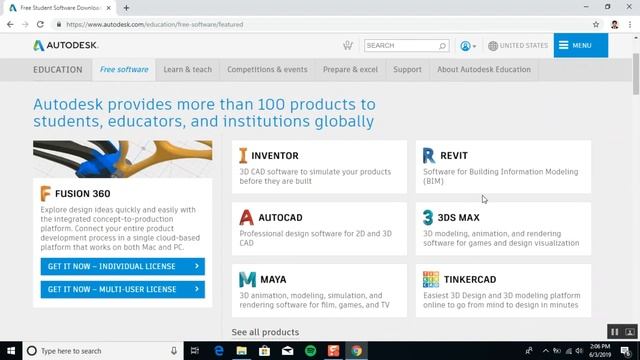
Task: Show hidden system tray icons
Action: click(546, 351)
